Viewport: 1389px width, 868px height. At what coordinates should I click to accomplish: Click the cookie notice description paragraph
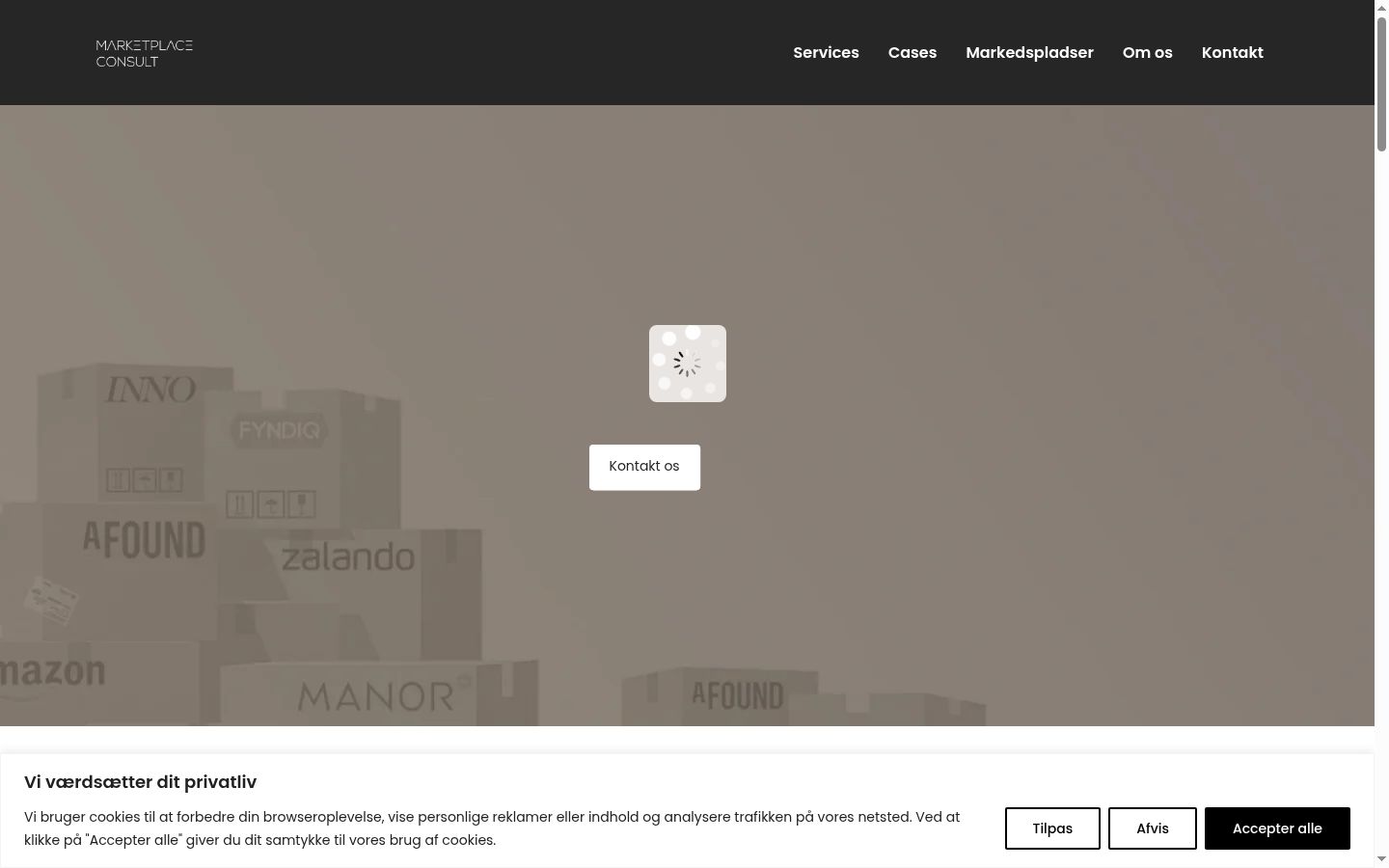pos(492,828)
